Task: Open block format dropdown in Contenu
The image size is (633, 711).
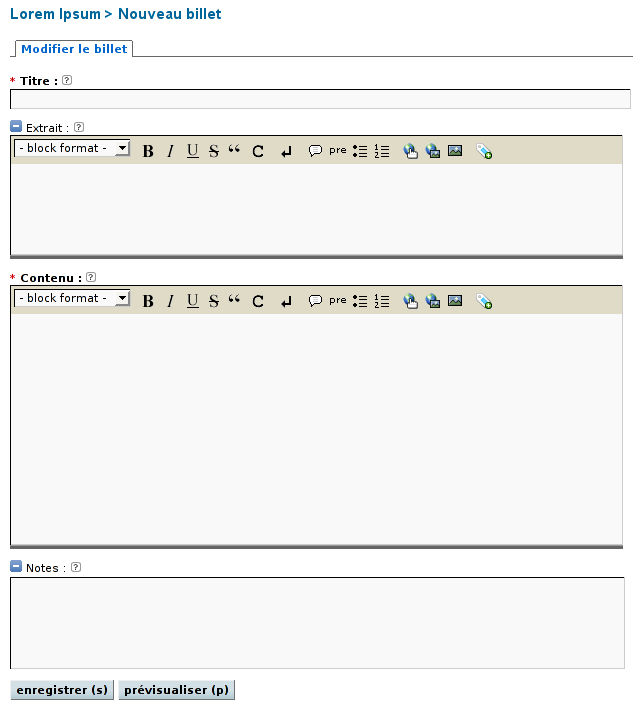Action: point(72,298)
